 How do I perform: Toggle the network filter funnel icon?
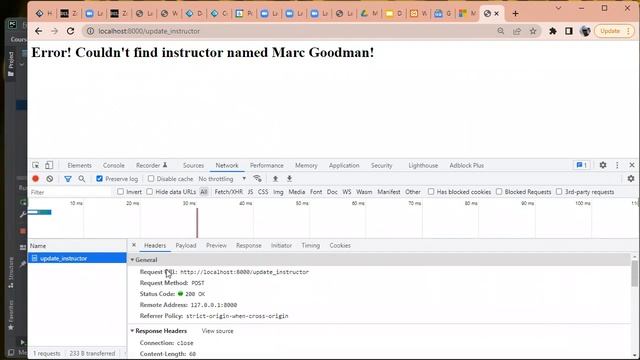(x=68, y=179)
